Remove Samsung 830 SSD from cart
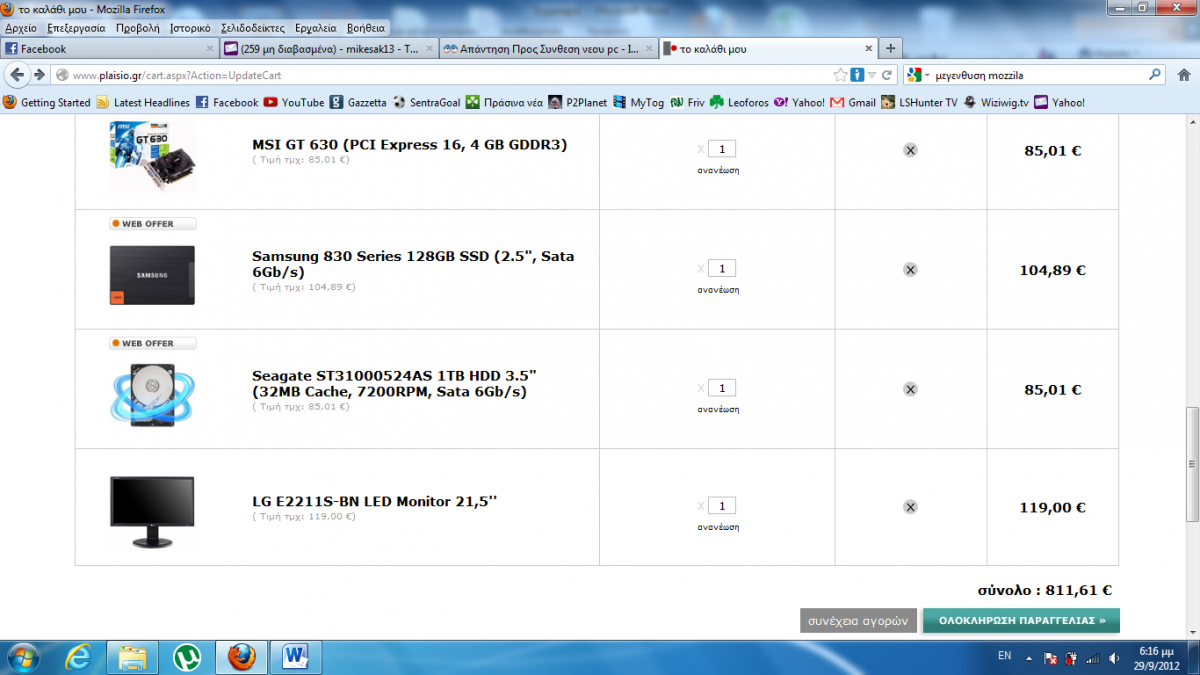The height and width of the screenshot is (675, 1200). tap(910, 269)
